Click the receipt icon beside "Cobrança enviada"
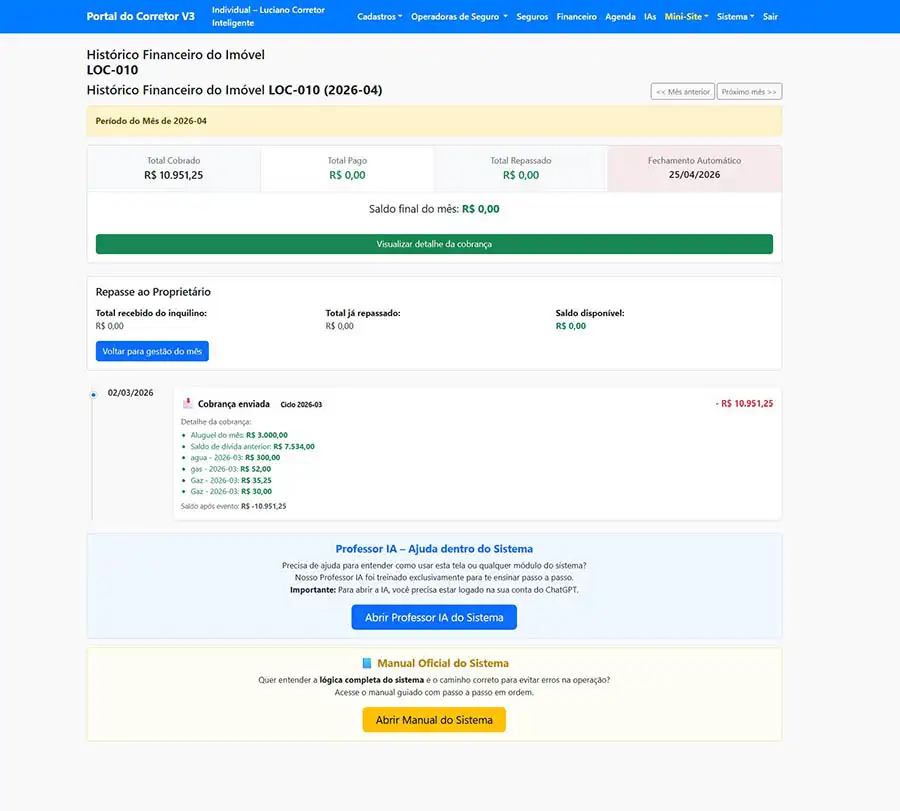Screen dimensions: 900x811 [189, 403]
